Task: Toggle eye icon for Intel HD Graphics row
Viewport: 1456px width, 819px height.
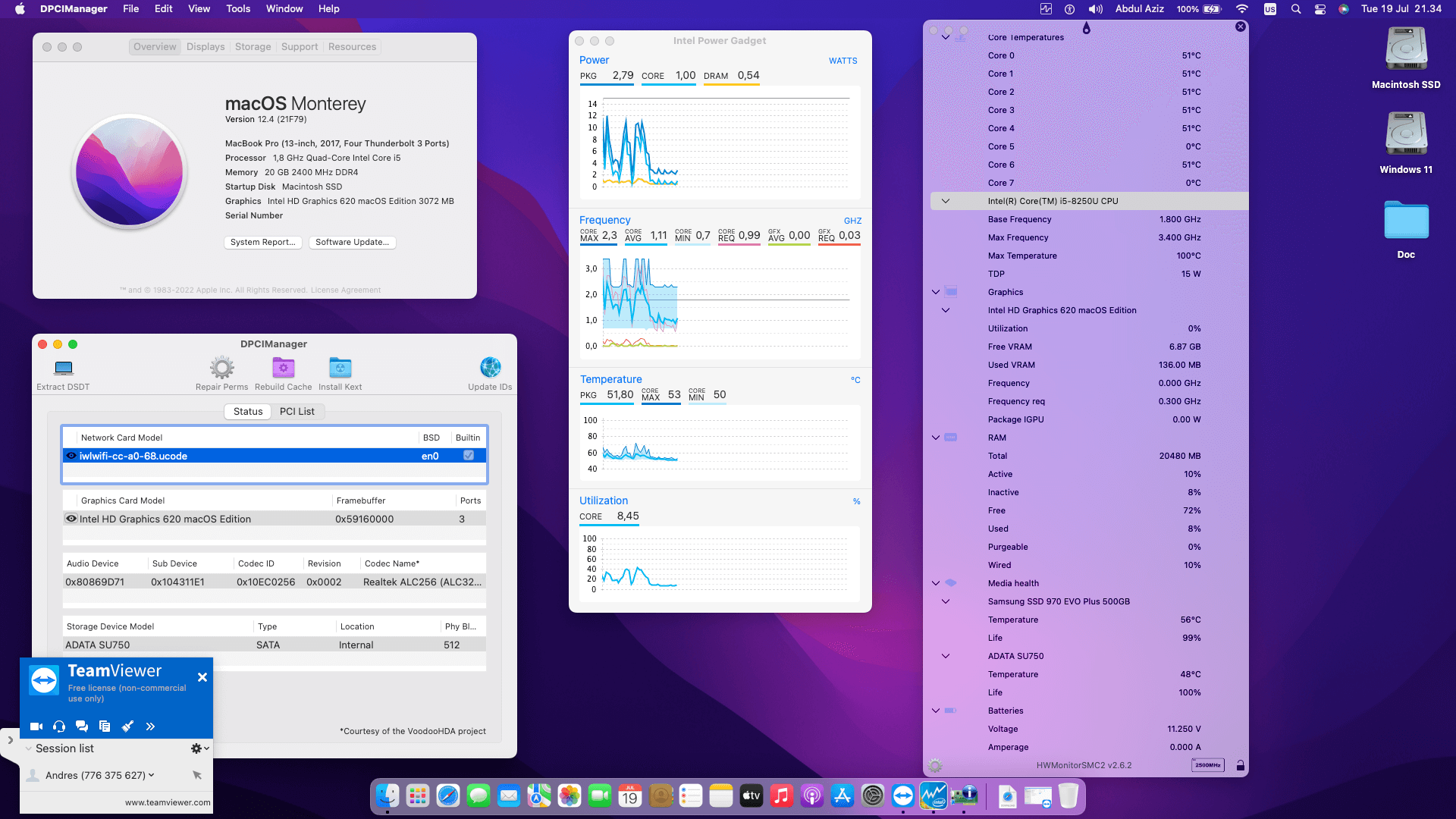Action: 71,519
